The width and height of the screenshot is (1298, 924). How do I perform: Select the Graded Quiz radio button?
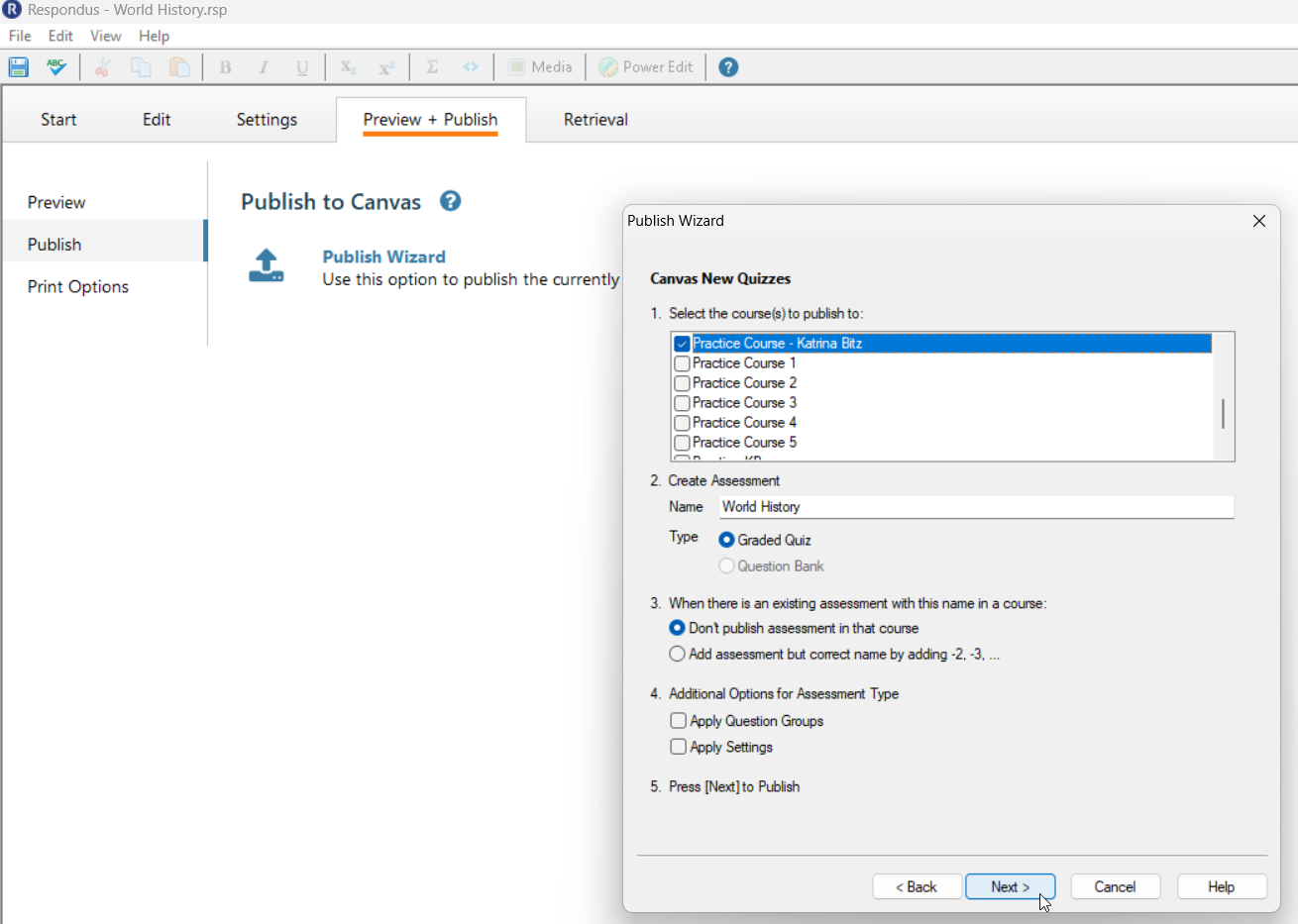pos(726,541)
